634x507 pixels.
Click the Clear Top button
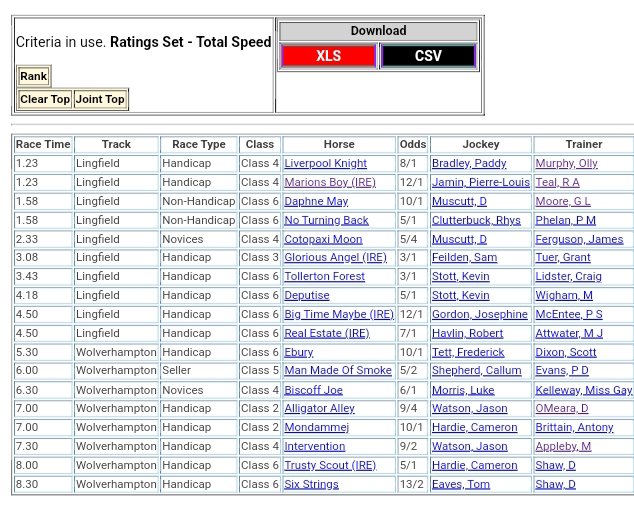tap(45, 99)
